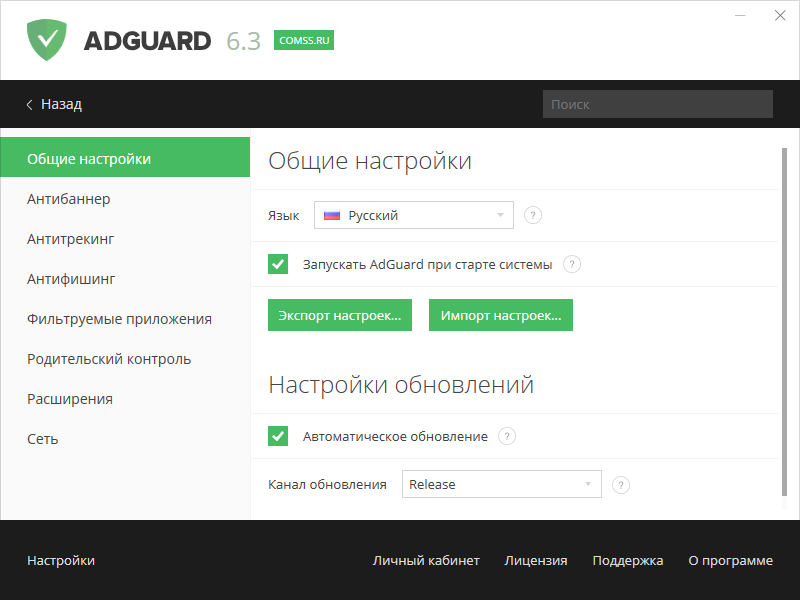
Task: Open help for launch at system start
Action: tap(571, 264)
